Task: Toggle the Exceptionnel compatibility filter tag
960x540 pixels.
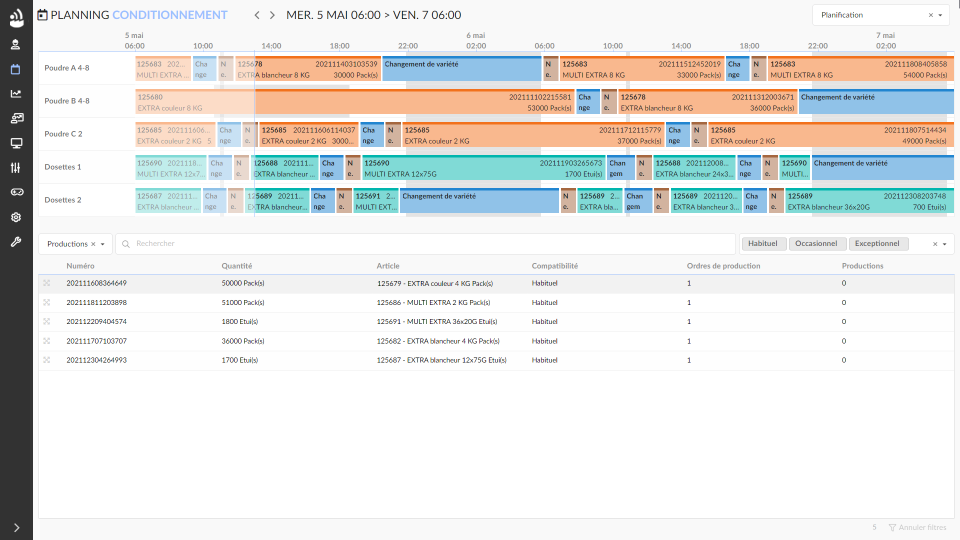Action: [879, 244]
